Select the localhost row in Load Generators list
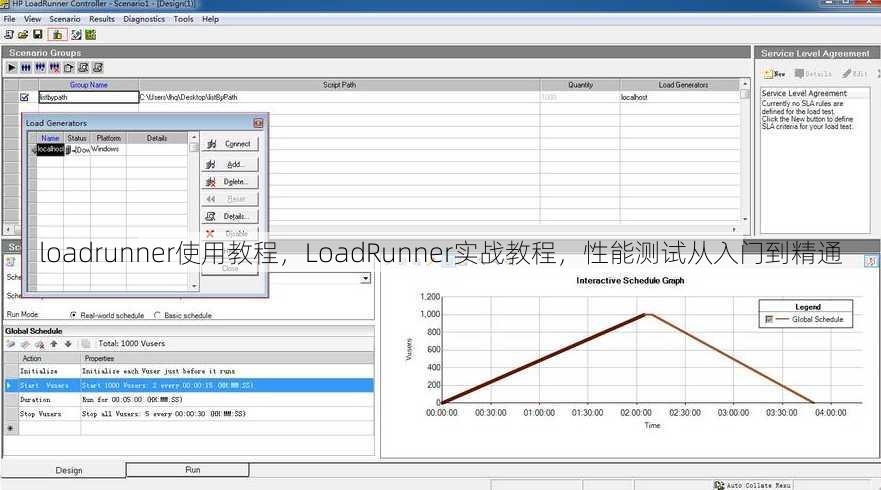The image size is (881, 490). click(109, 149)
